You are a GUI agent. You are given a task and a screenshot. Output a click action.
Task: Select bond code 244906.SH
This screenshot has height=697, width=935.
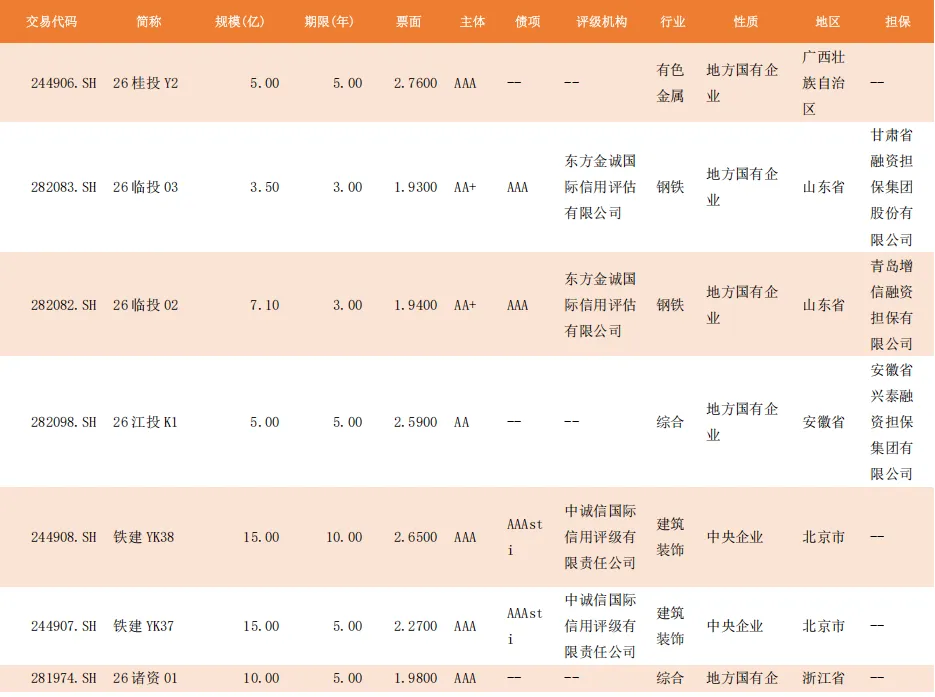coord(64,83)
